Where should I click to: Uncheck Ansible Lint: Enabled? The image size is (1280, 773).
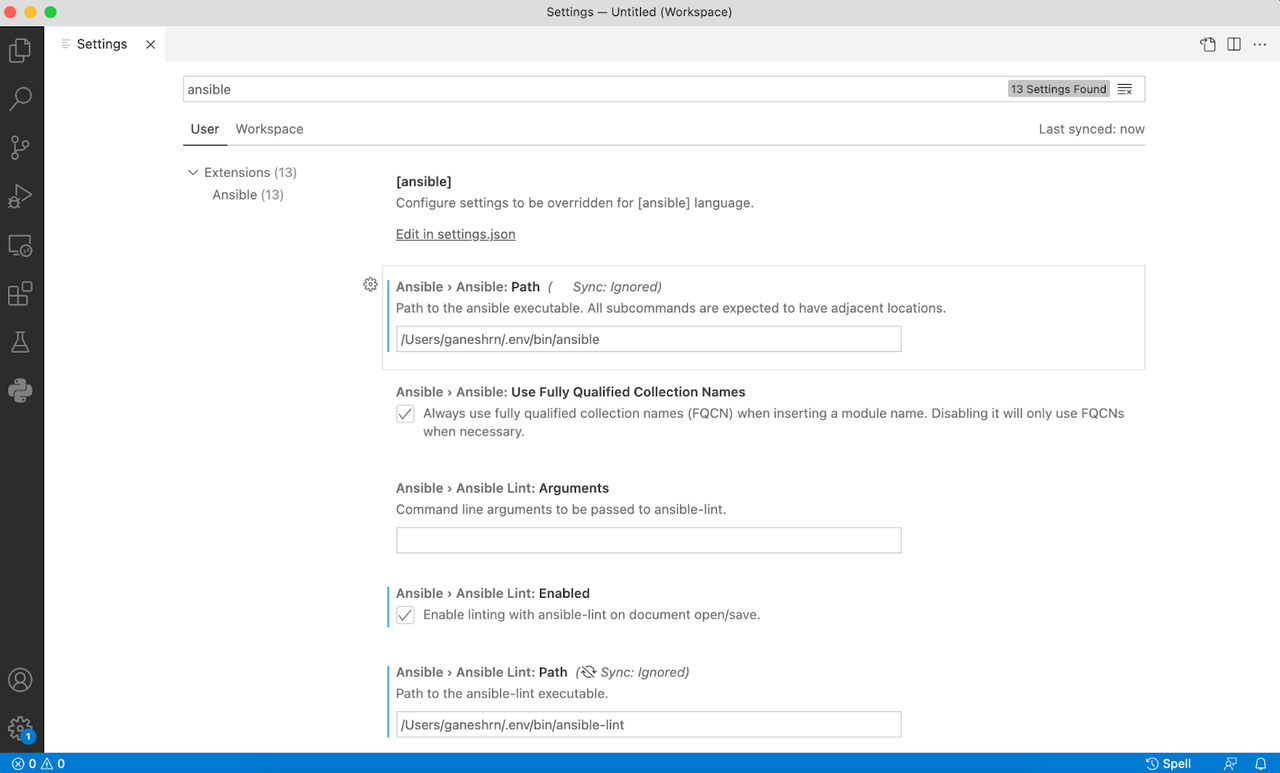[405, 614]
